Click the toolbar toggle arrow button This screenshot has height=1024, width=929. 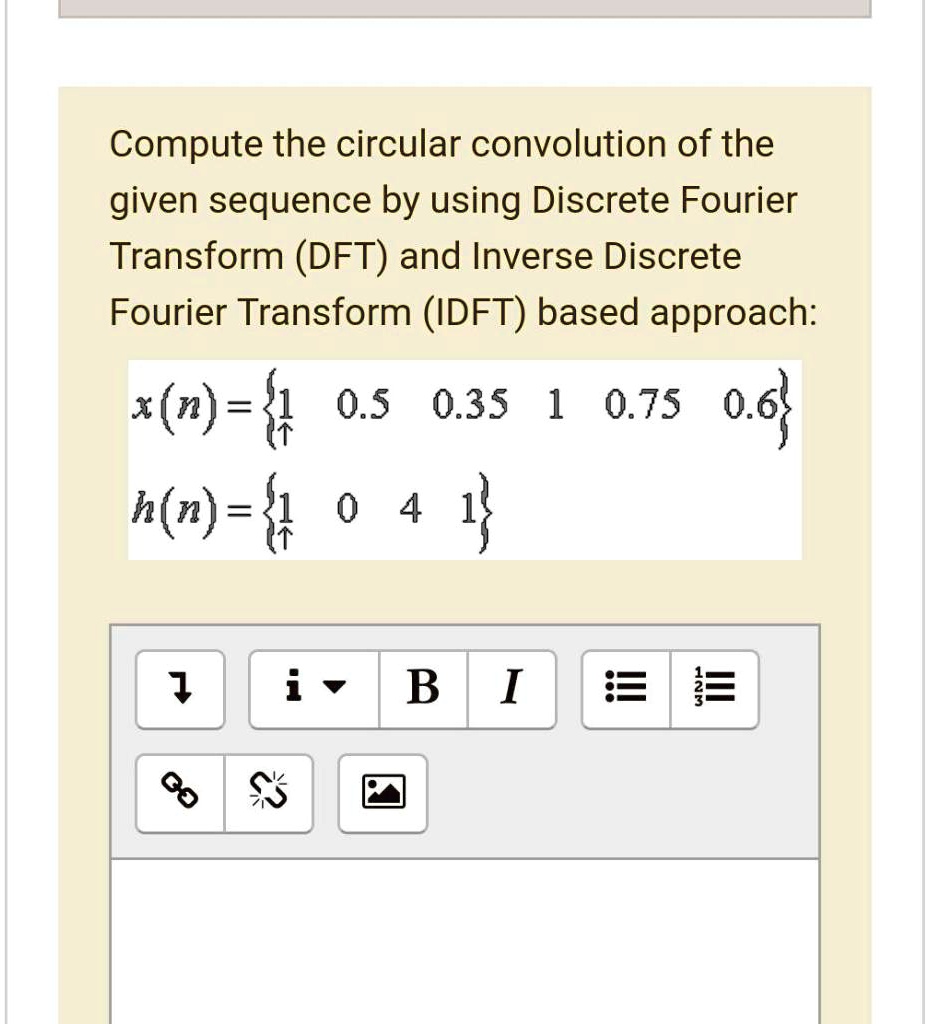coord(180,689)
